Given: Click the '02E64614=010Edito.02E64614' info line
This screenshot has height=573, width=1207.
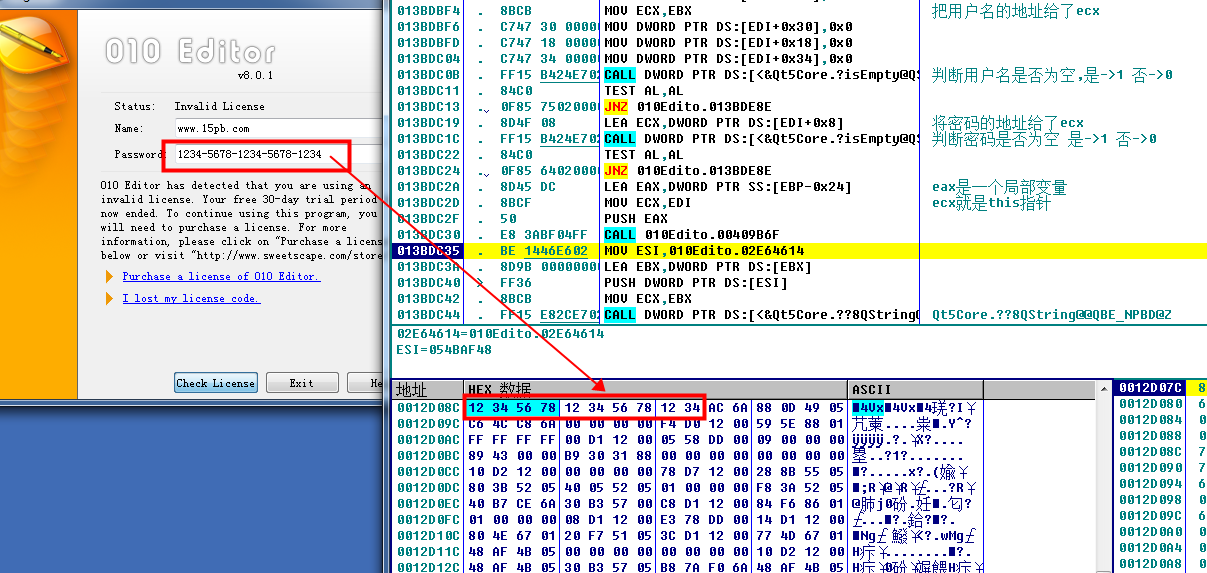Looking at the screenshot, I should [500, 334].
